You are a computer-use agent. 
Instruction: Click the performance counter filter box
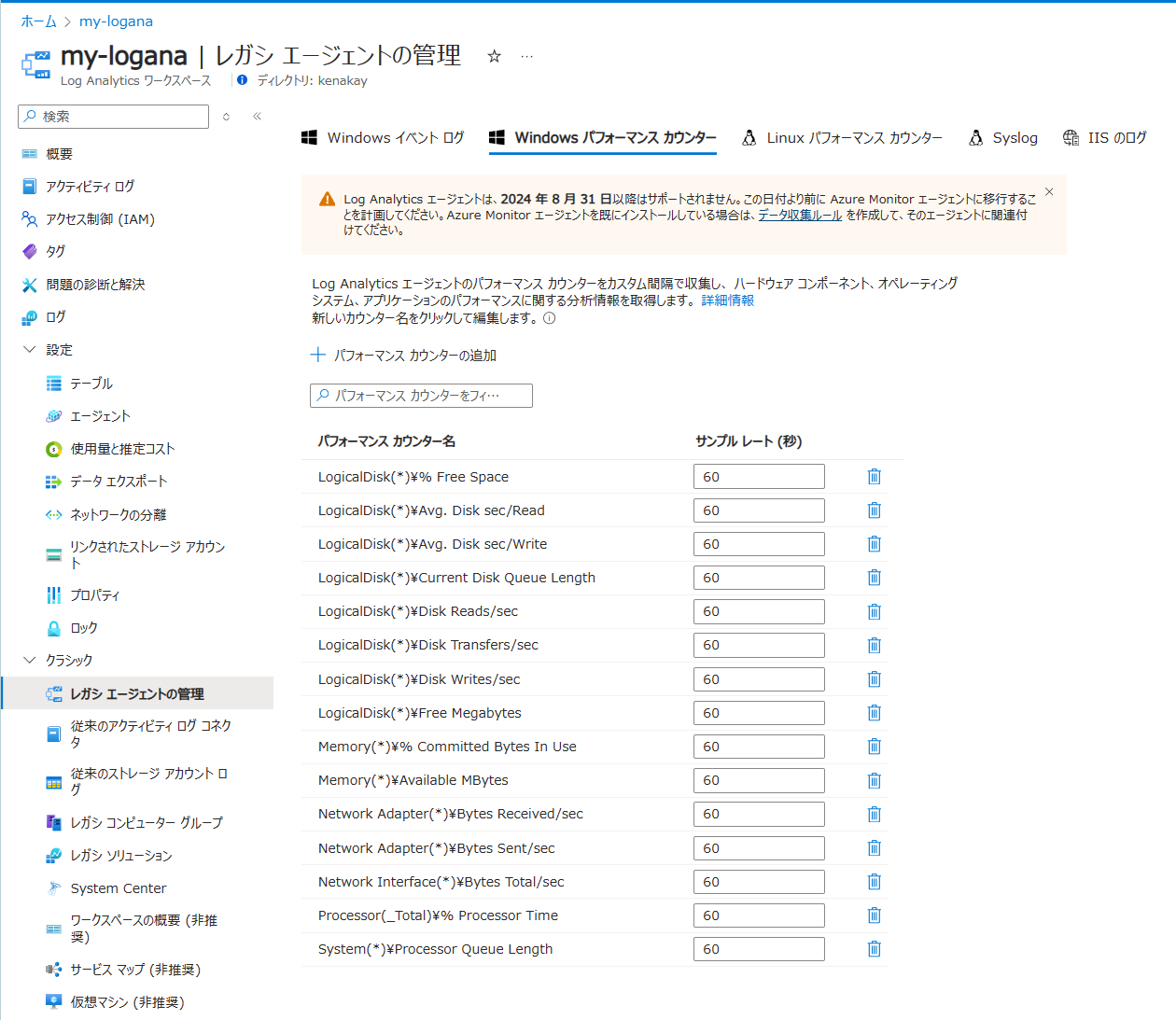(421, 396)
